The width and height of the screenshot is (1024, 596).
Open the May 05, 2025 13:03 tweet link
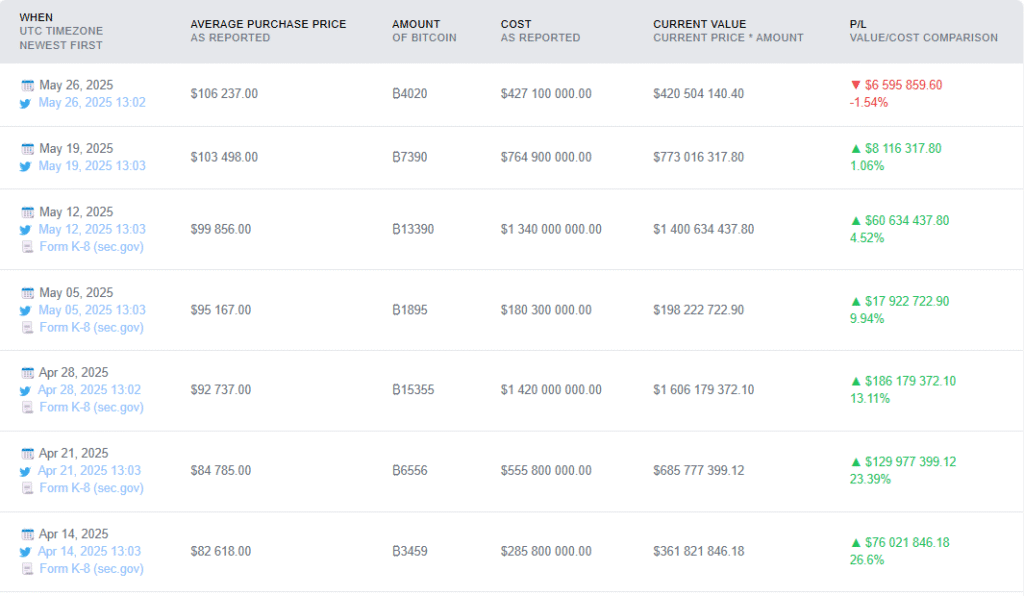[92, 310]
